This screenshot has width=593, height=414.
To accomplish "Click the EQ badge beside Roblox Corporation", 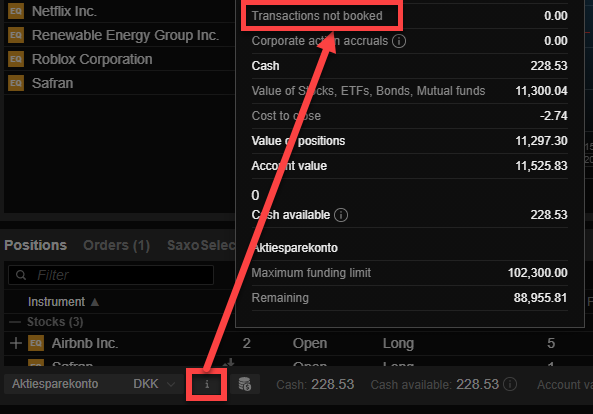I will (x=16, y=59).
